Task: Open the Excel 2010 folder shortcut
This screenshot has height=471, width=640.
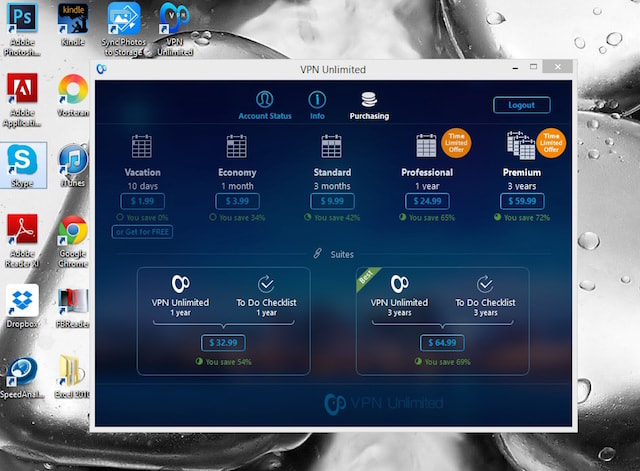Action: click(72, 376)
